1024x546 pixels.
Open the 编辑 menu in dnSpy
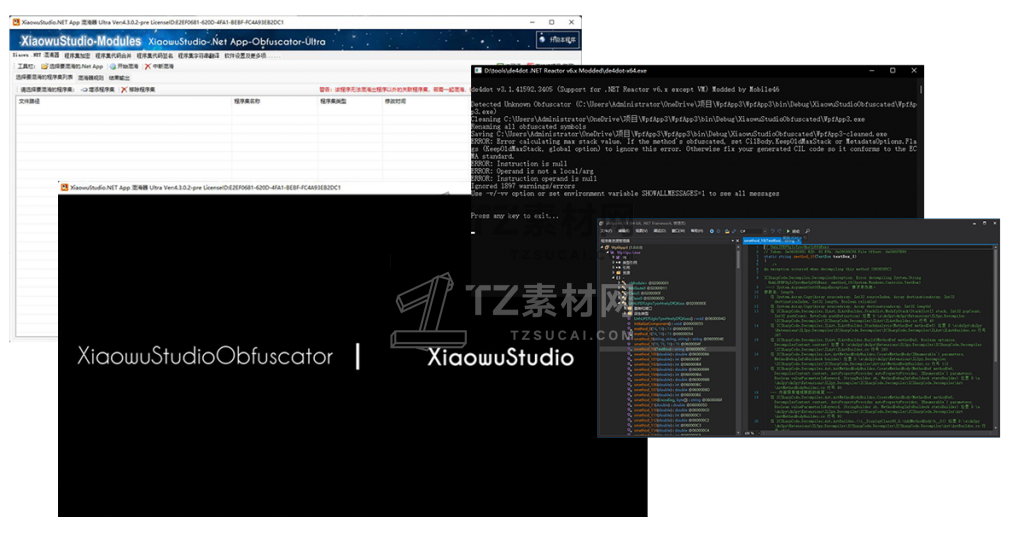[624, 231]
